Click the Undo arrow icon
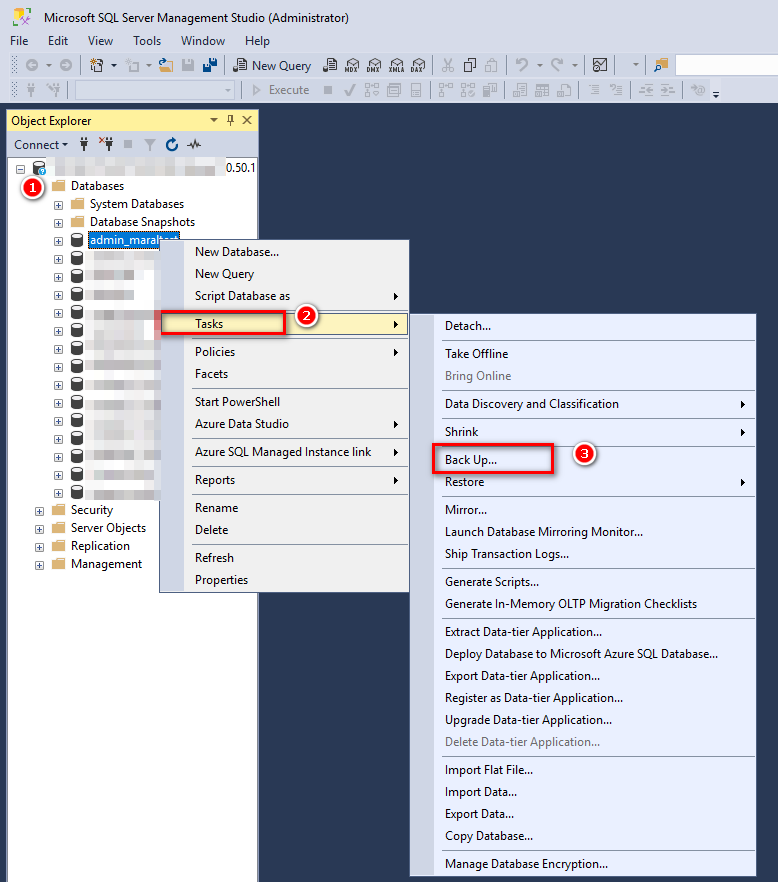This screenshot has width=778, height=882. (522, 66)
